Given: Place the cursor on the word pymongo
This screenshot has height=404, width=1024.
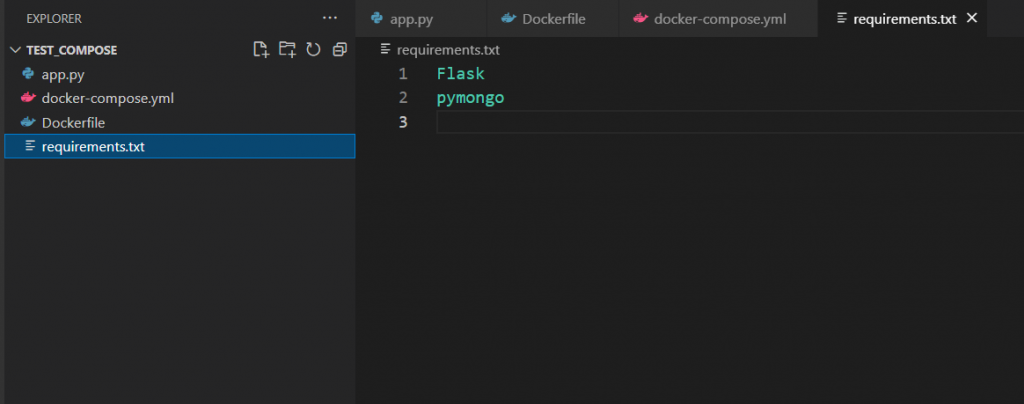Looking at the screenshot, I should coord(470,98).
